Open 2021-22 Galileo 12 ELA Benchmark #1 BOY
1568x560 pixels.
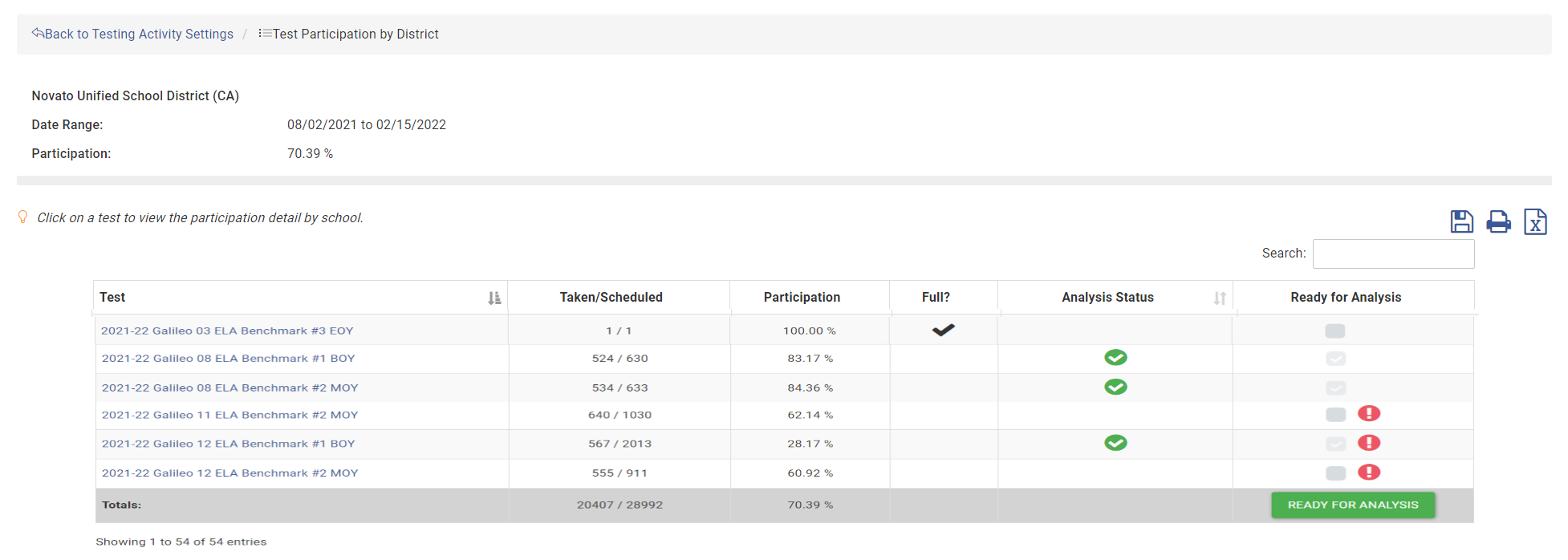[x=228, y=444]
